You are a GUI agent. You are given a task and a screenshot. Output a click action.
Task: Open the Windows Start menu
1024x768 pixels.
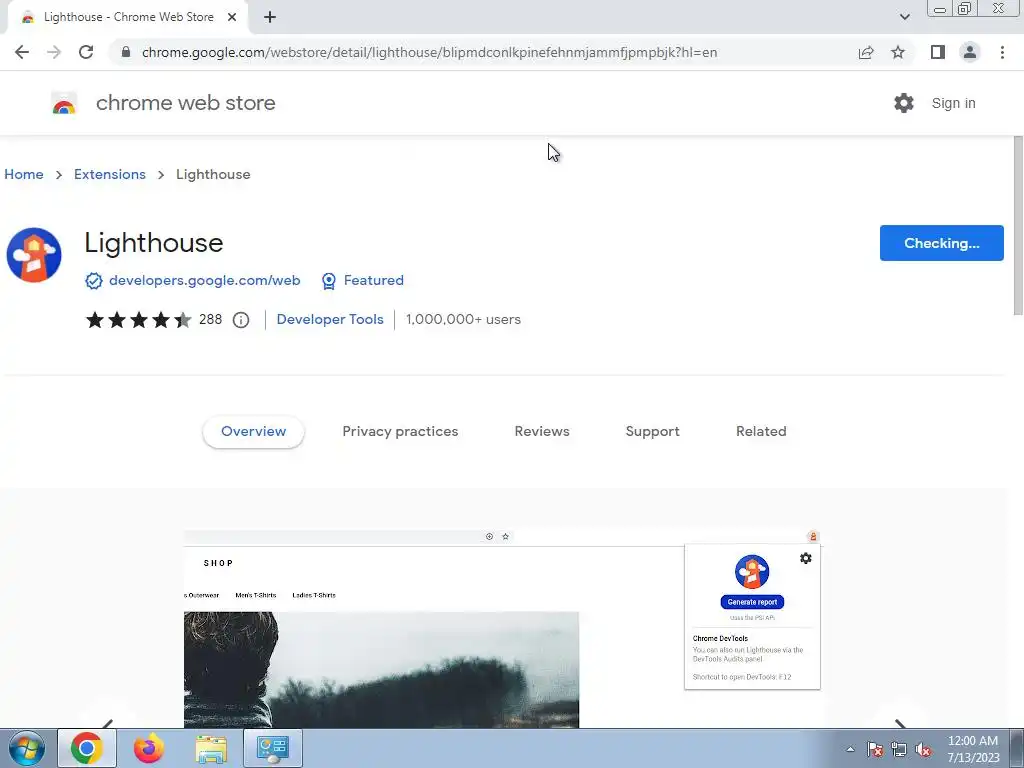point(27,748)
